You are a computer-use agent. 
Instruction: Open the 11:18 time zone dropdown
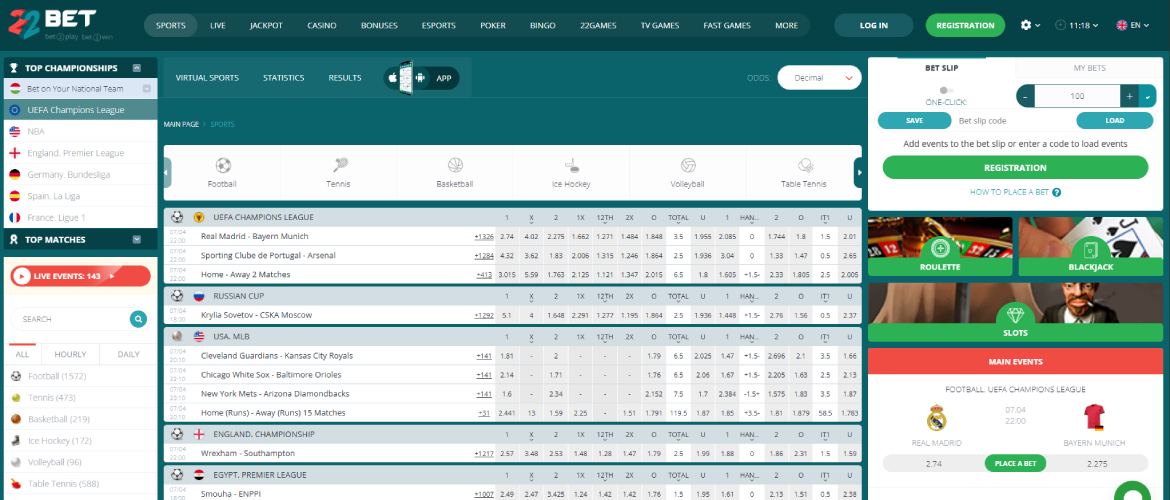[1077, 25]
